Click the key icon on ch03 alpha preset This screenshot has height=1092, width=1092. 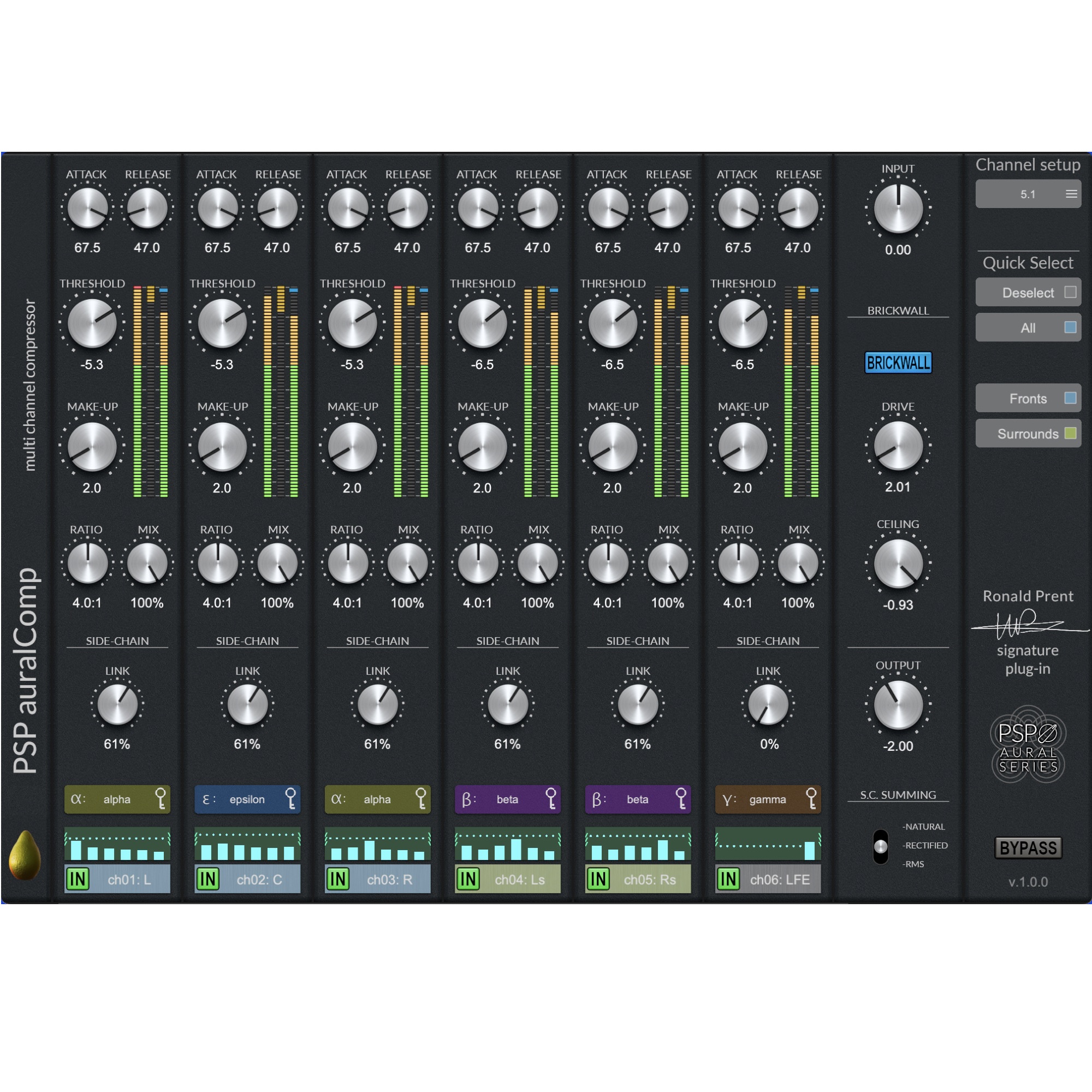click(421, 799)
